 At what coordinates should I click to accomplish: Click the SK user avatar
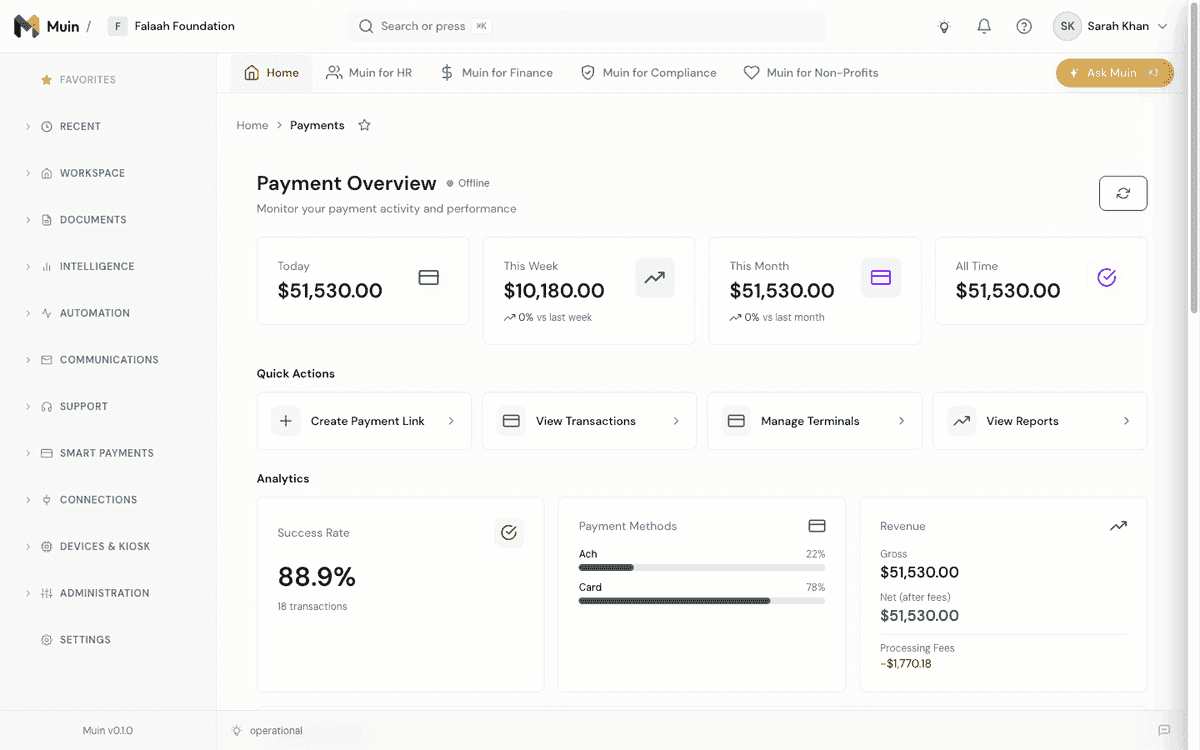(1067, 27)
